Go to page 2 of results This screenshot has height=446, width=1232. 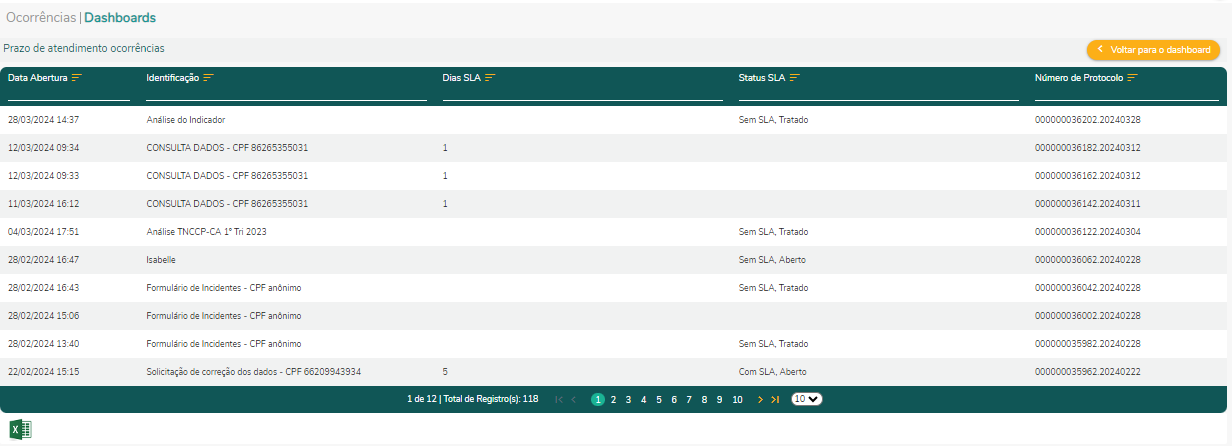coord(613,399)
